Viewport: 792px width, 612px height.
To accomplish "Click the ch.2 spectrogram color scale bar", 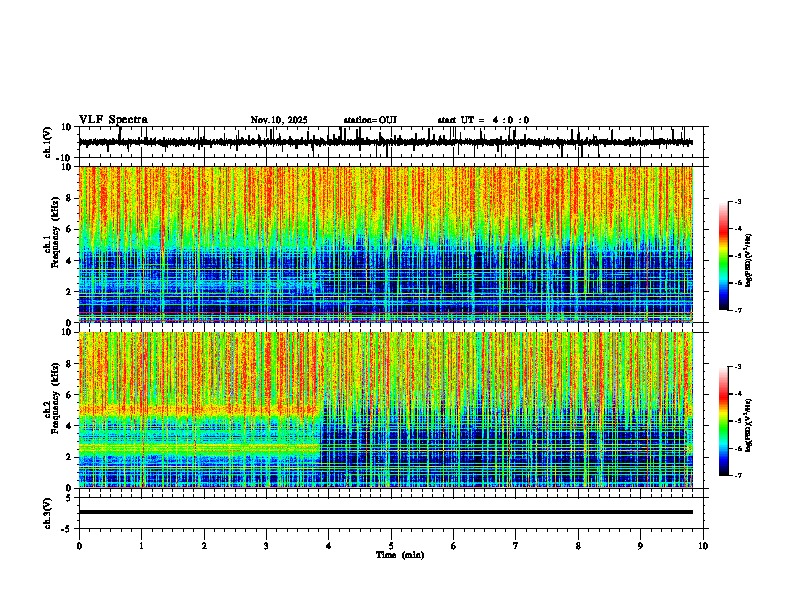I will [724, 421].
